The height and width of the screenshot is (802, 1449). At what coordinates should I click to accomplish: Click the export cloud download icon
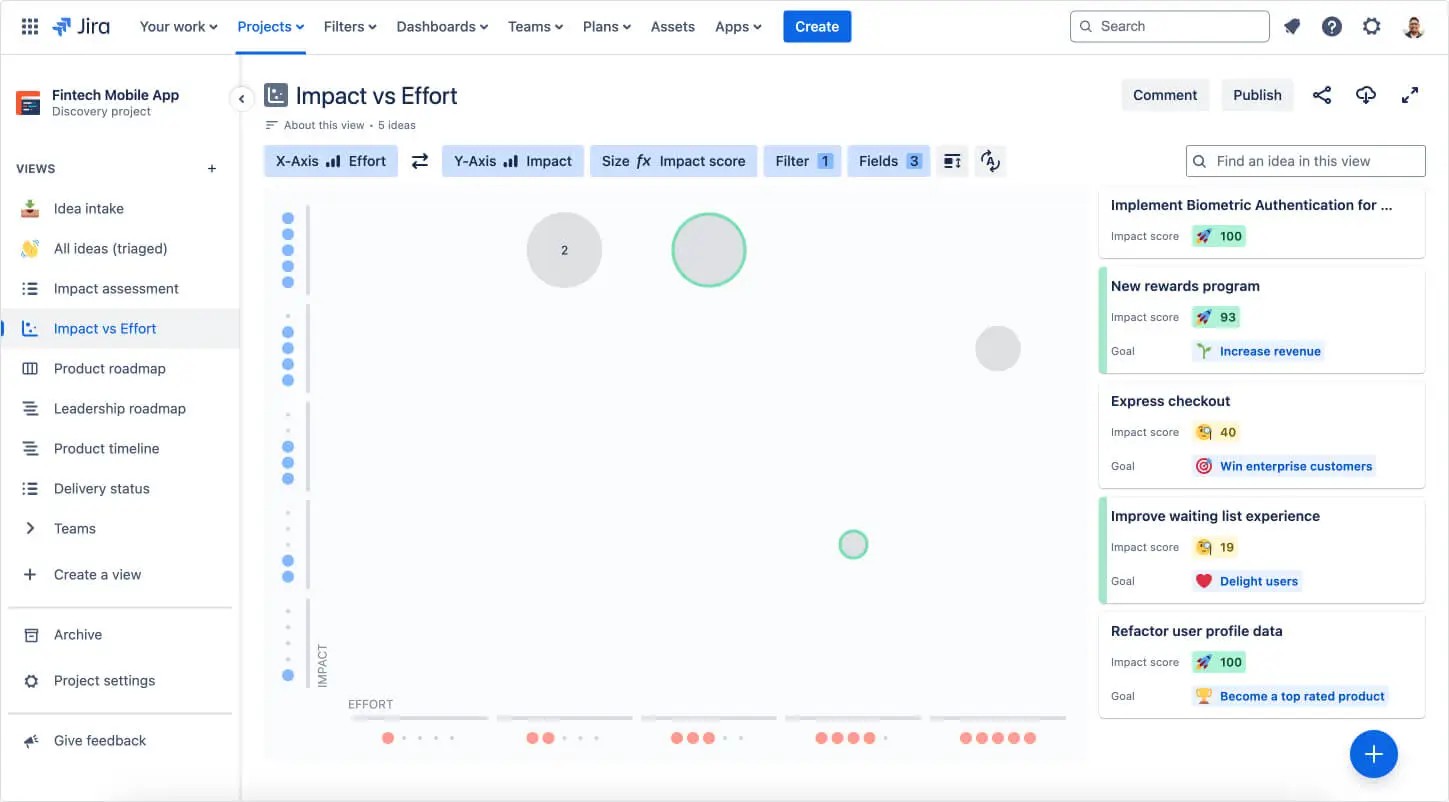tap(1366, 95)
